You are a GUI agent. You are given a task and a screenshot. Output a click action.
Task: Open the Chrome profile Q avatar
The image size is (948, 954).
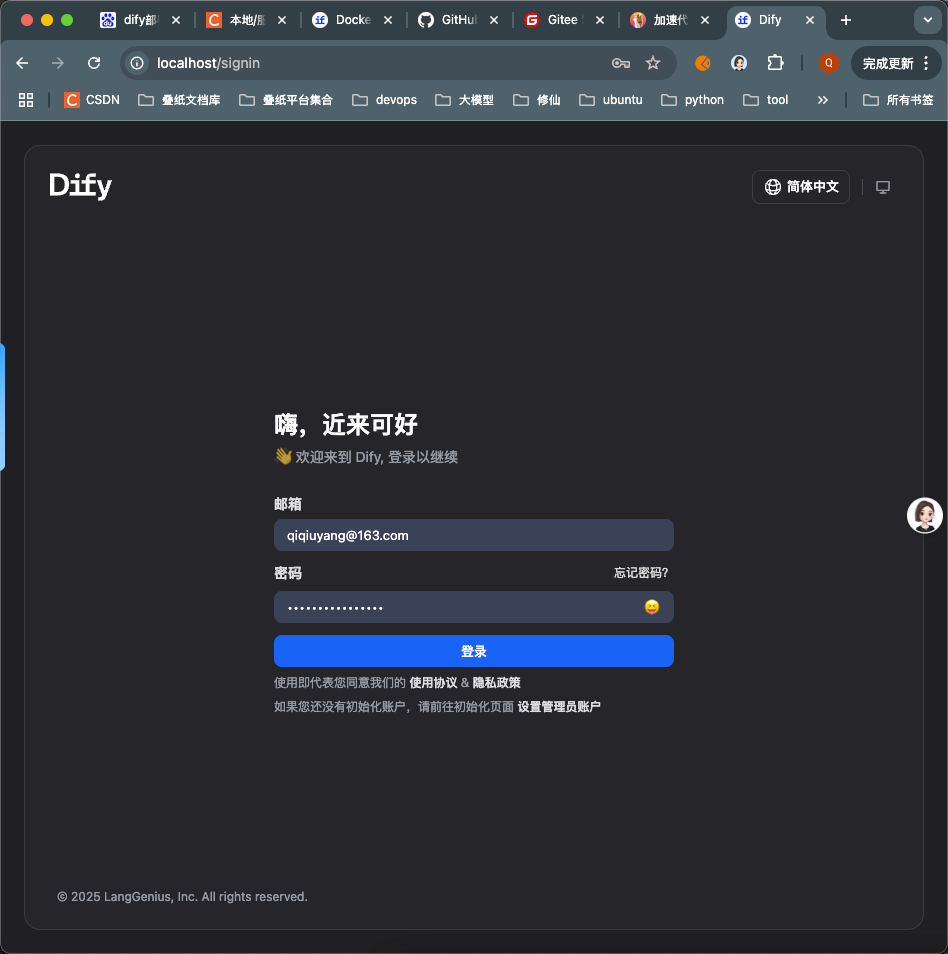(828, 63)
